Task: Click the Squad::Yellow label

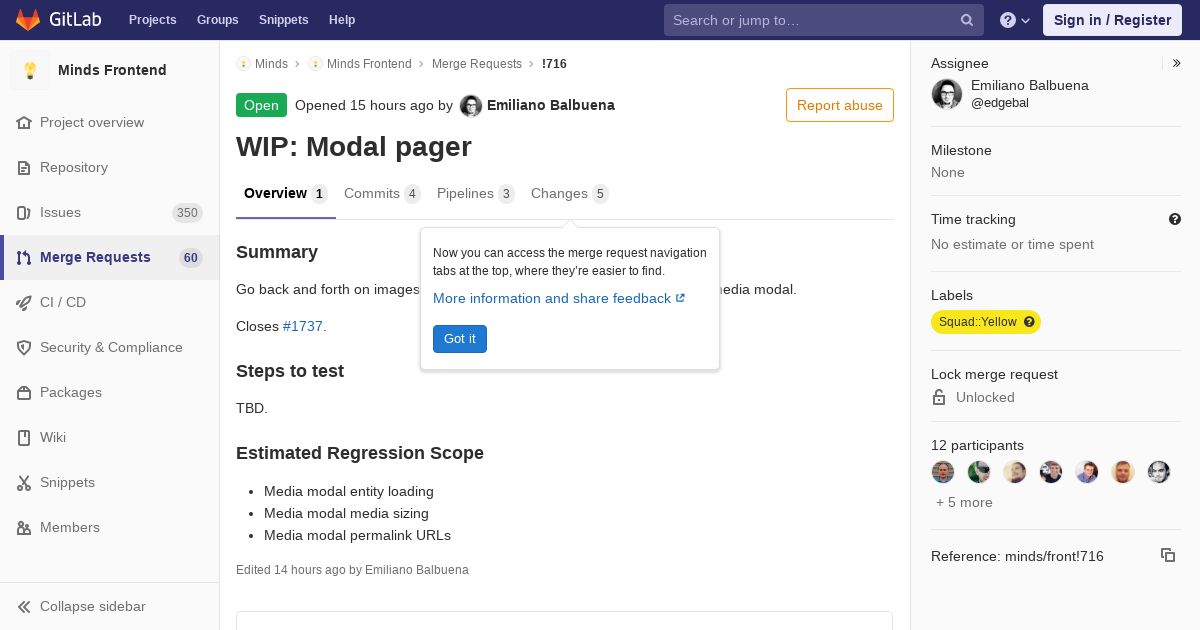Action: [x=977, y=322]
